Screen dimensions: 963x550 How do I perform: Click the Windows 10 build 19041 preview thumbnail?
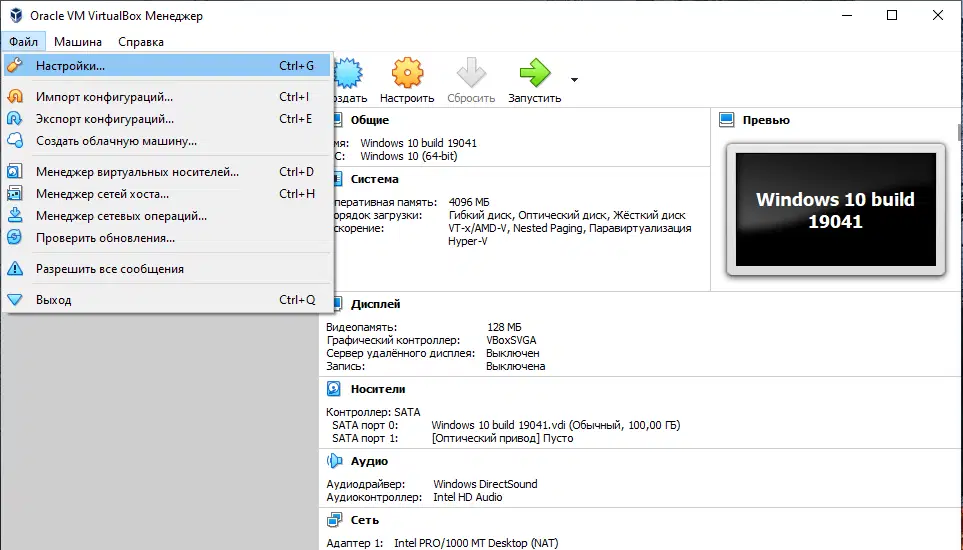(835, 209)
